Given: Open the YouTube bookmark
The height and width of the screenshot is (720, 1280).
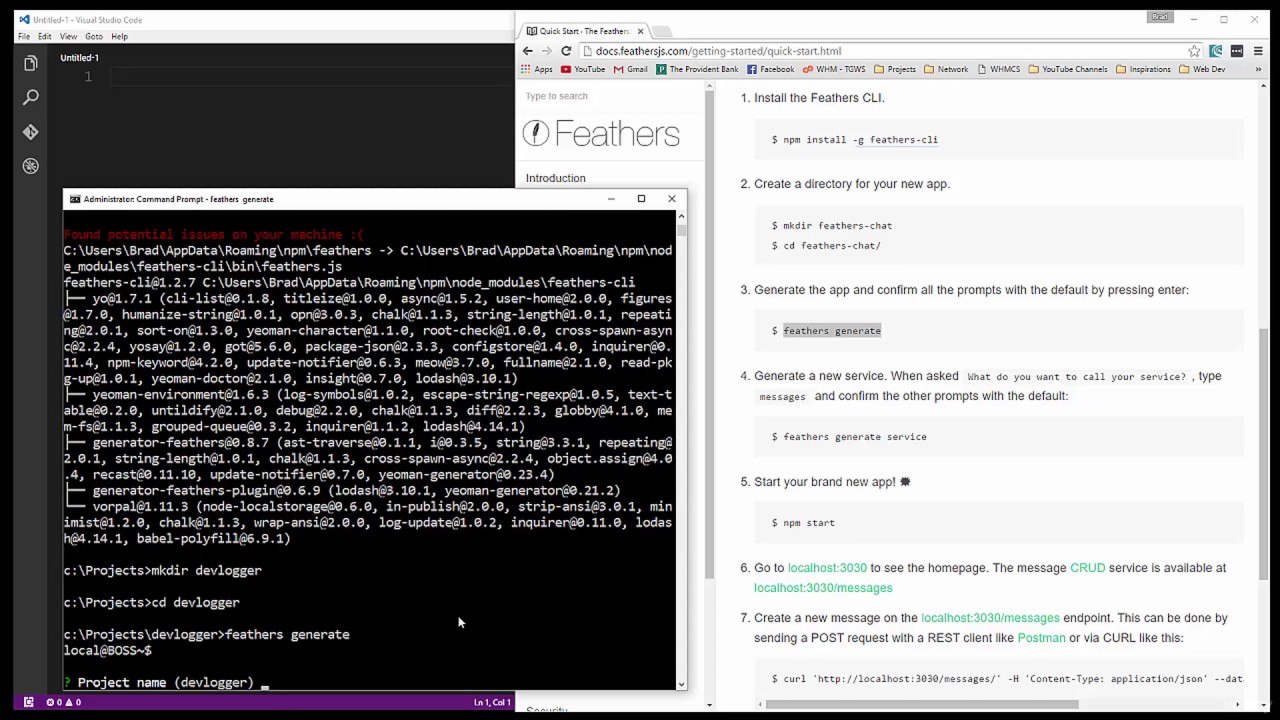Looking at the screenshot, I should (x=583, y=69).
